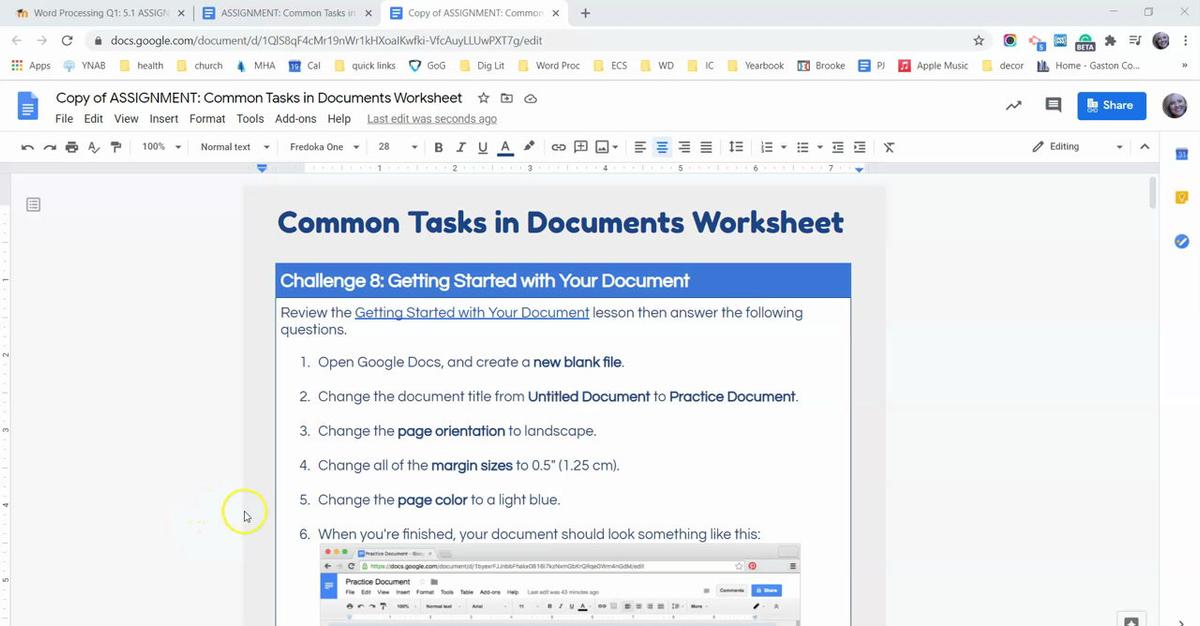1200x626 pixels.
Task: Star this document next to title
Action: pyautogui.click(x=483, y=98)
